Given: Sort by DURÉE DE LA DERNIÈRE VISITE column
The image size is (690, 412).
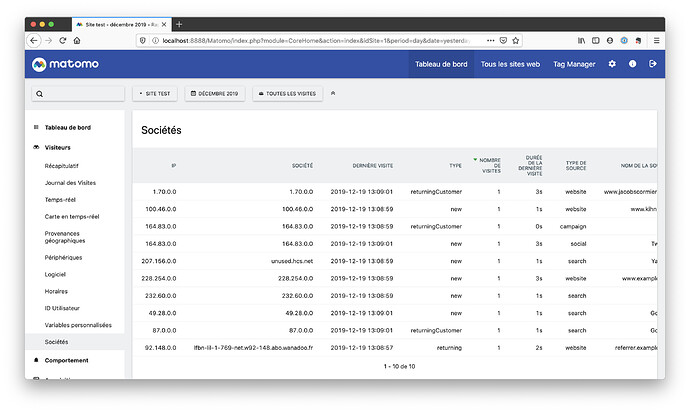Looking at the screenshot, I should 531,166.
